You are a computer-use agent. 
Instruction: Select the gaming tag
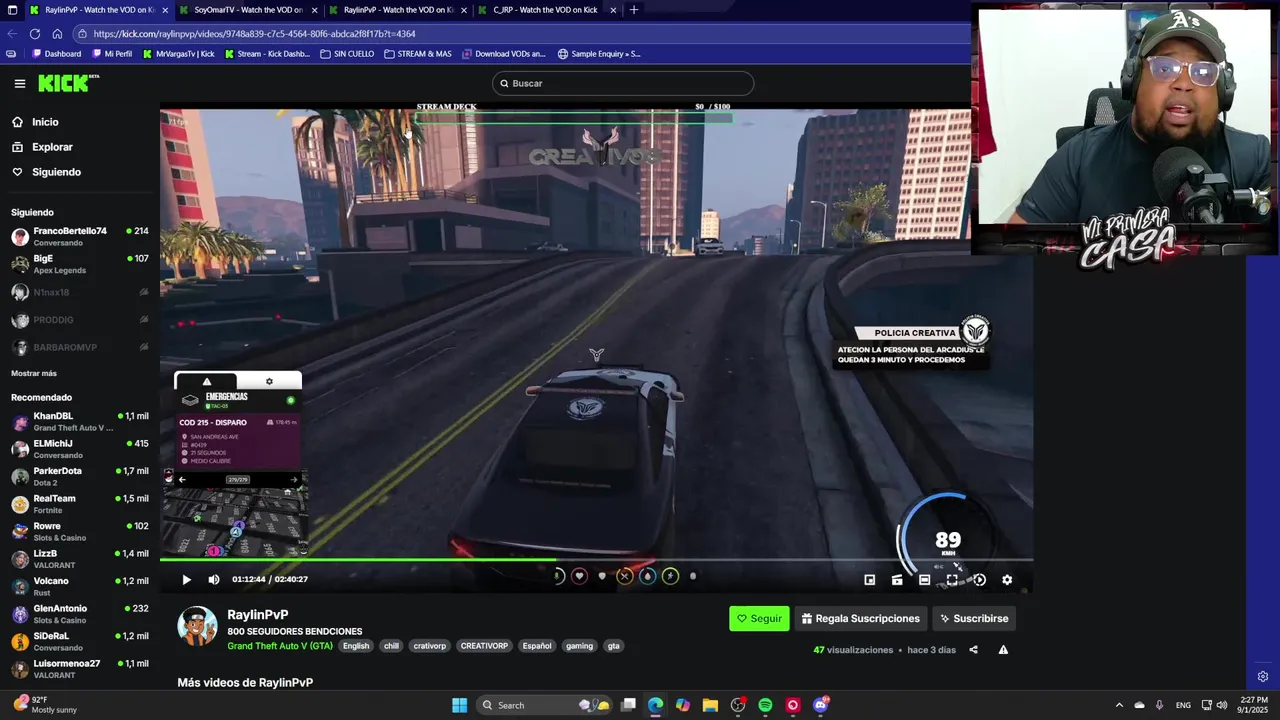coord(579,646)
